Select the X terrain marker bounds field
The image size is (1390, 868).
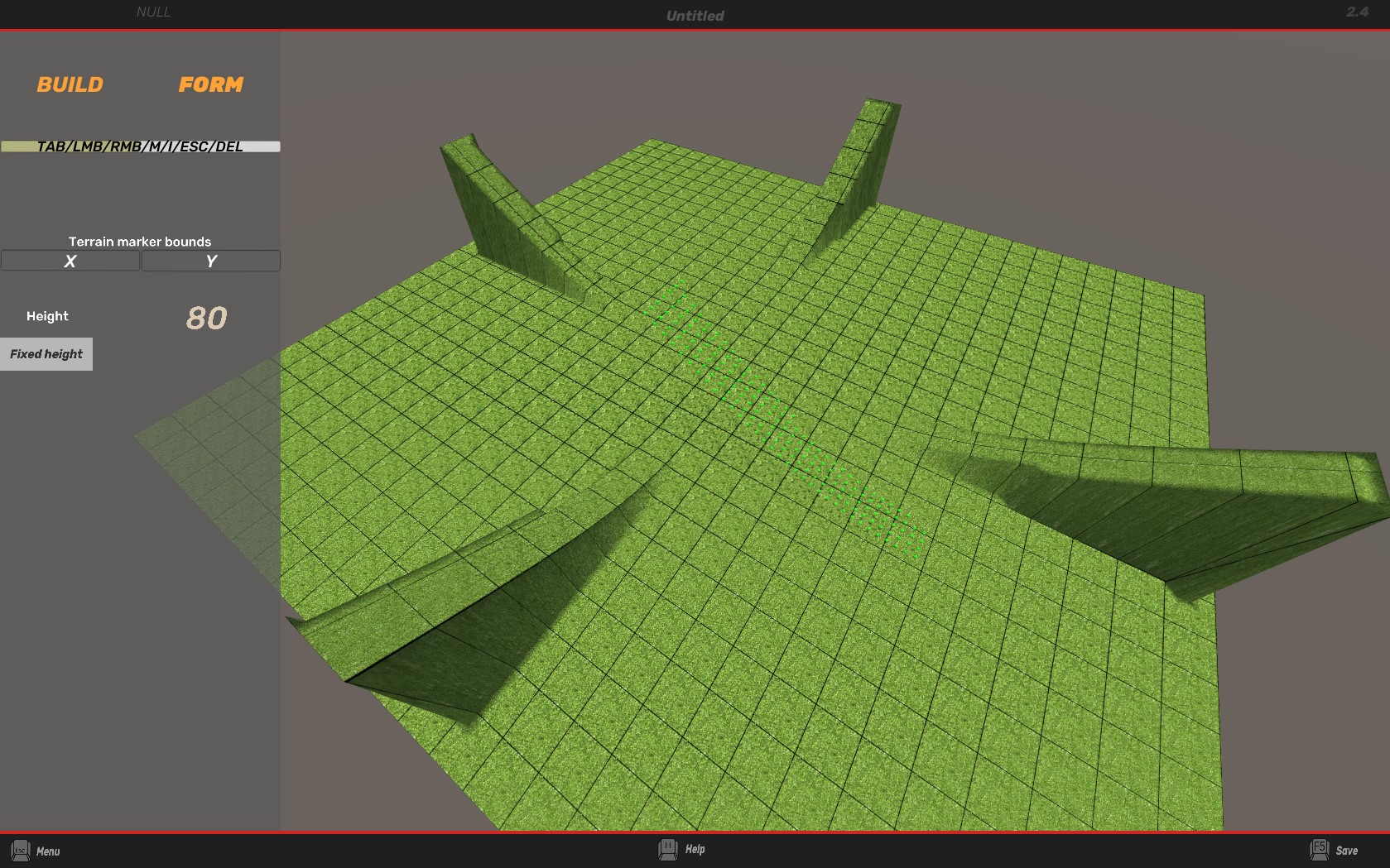[x=70, y=261]
